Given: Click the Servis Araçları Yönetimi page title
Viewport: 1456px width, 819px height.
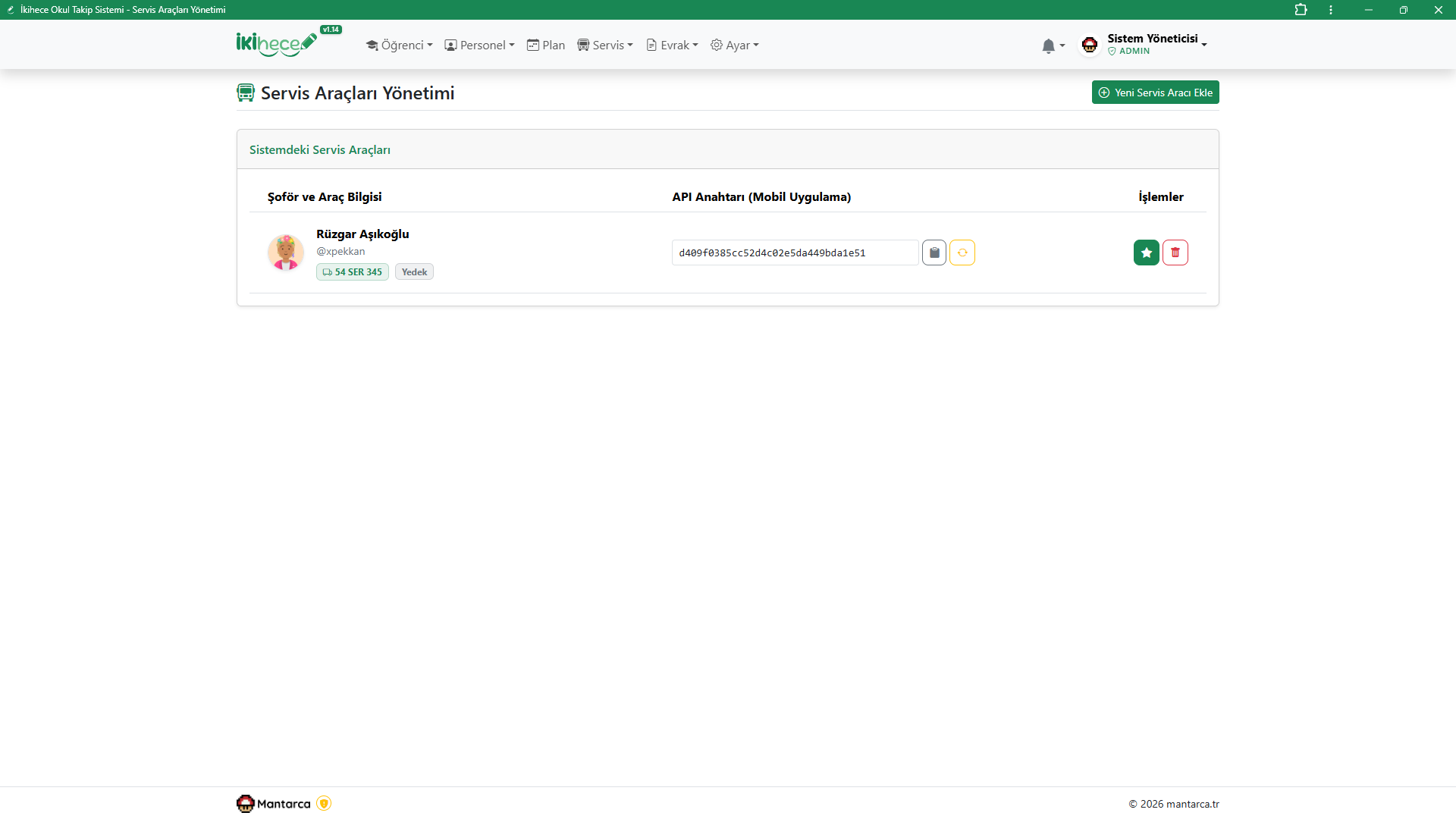Looking at the screenshot, I should pyautogui.click(x=358, y=93).
